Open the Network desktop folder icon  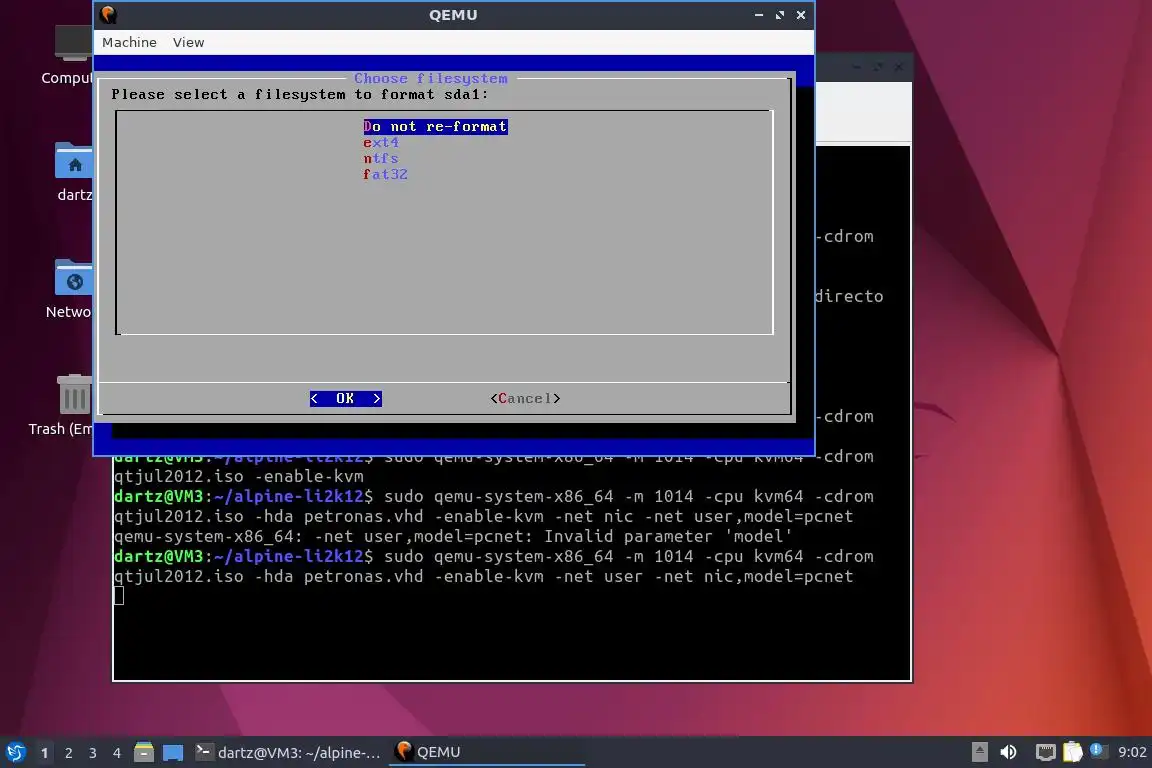tap(73, 277)
